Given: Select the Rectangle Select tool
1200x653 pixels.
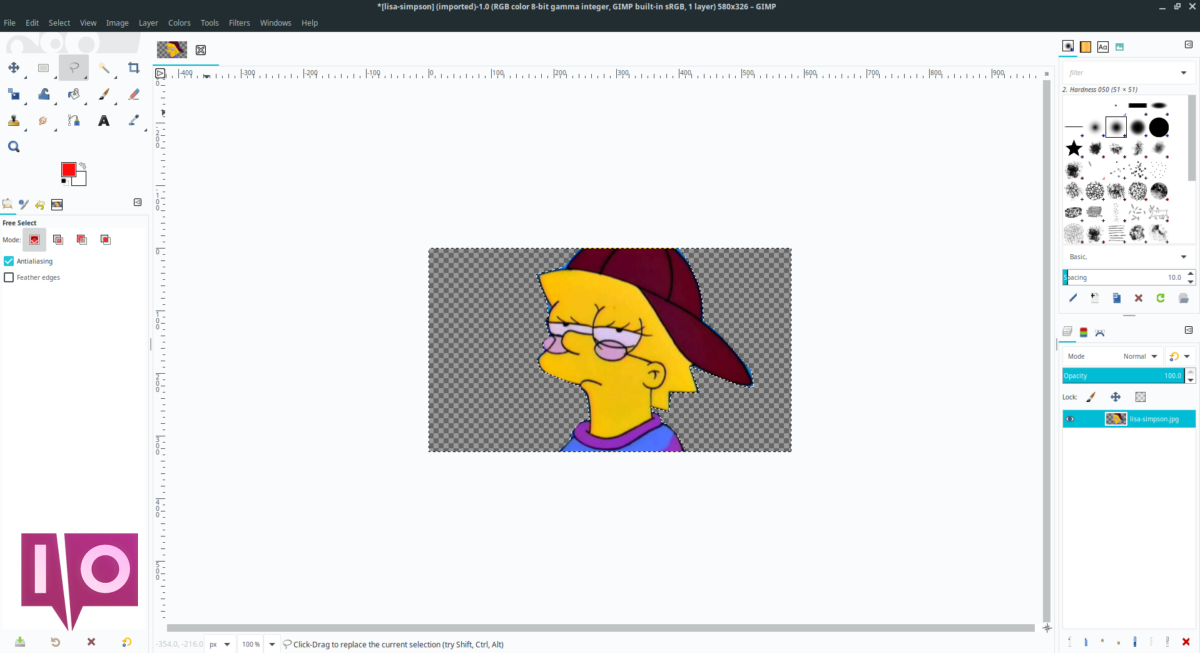Looking at the screenshot, I should [x=43, y=68].
